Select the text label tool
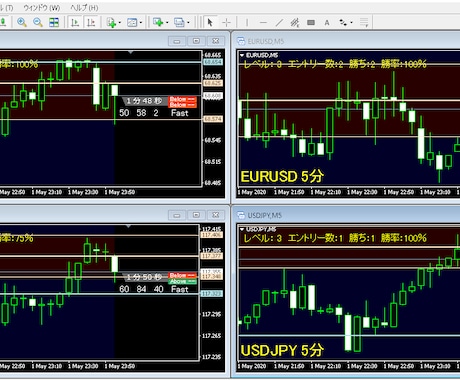The width and height of the screenshot is (460, 380). [x=327, y=22]
